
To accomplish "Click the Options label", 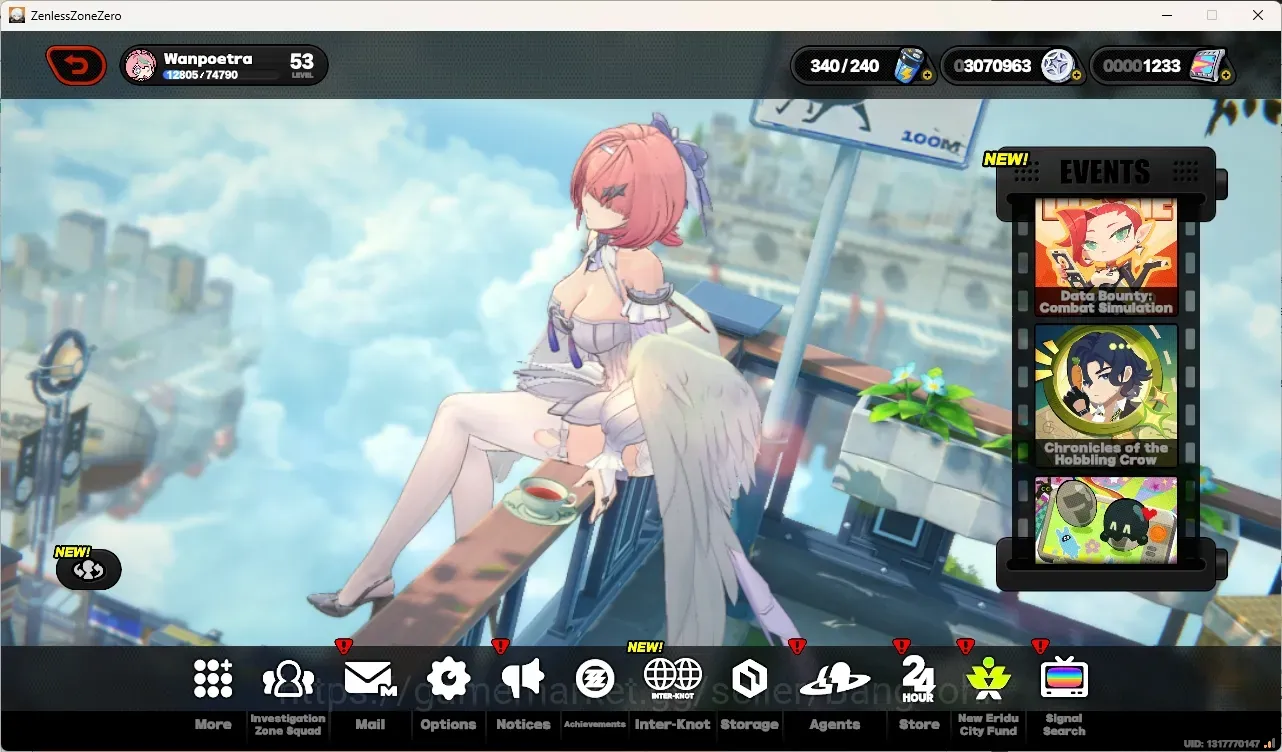I will (448, 725).
